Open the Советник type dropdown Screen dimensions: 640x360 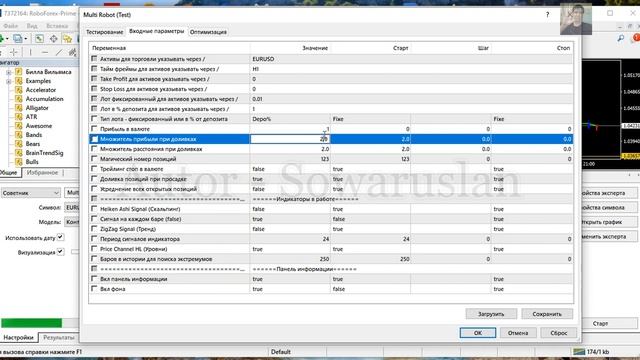31,193
